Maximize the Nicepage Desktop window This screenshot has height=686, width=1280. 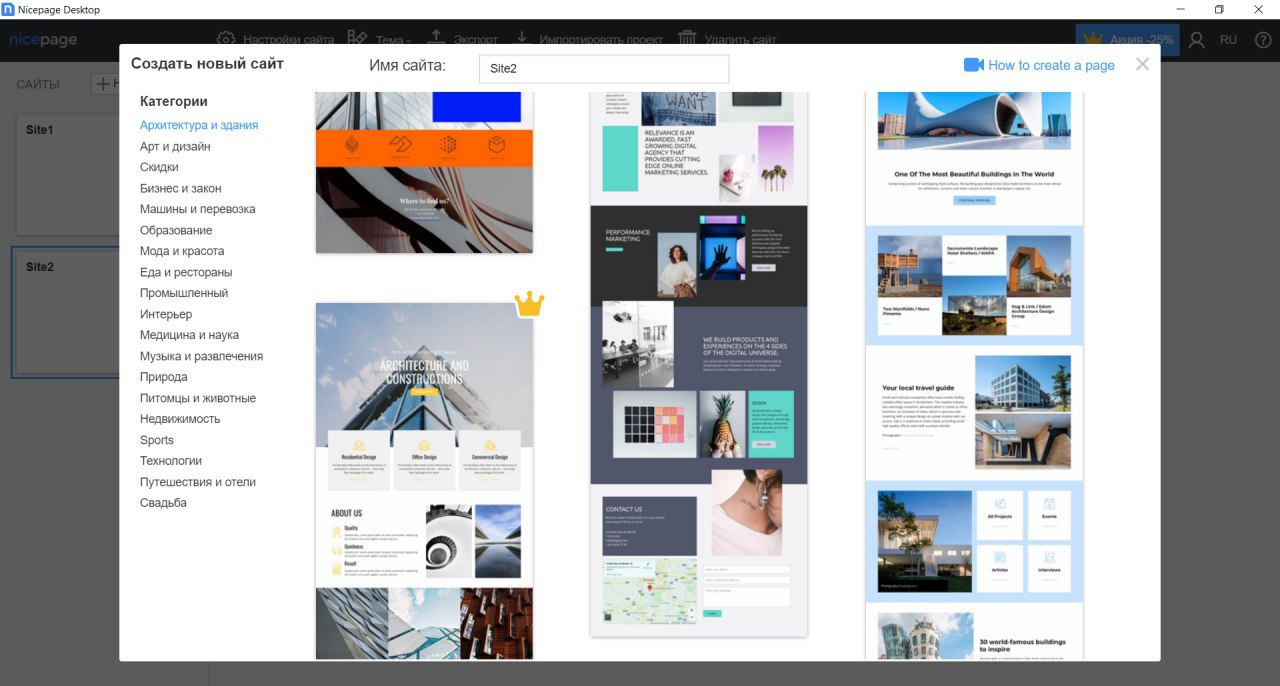[x=1219, y=9]
